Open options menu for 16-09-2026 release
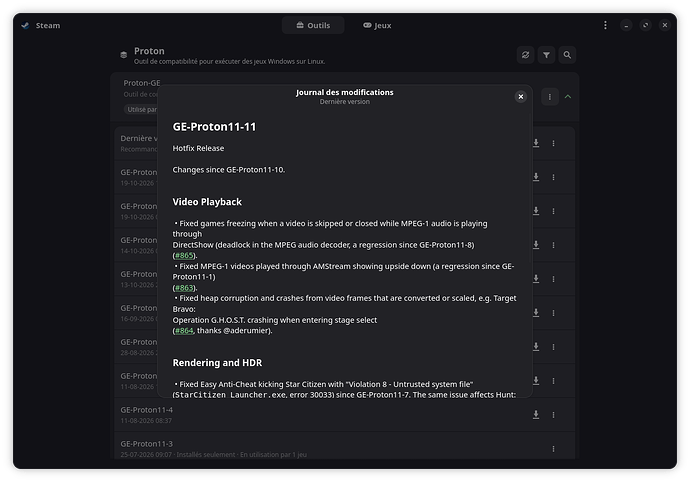 pos(553,312)
